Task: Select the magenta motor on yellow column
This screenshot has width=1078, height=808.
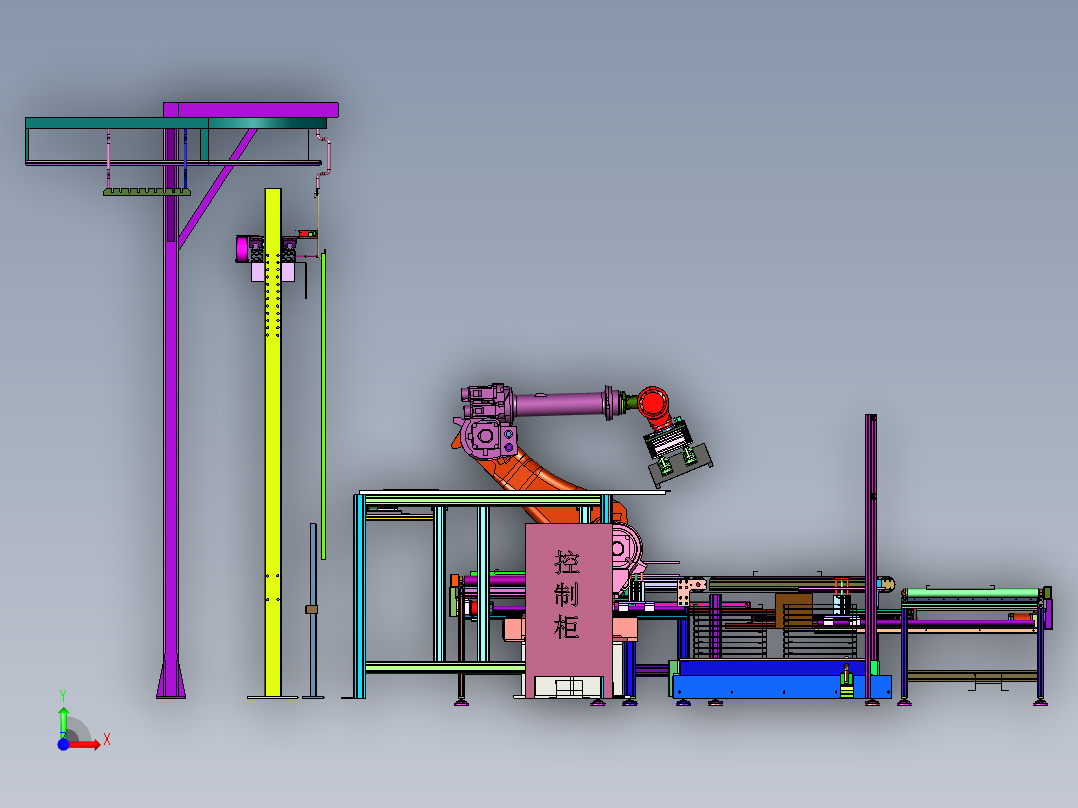Action: [242, 249]
